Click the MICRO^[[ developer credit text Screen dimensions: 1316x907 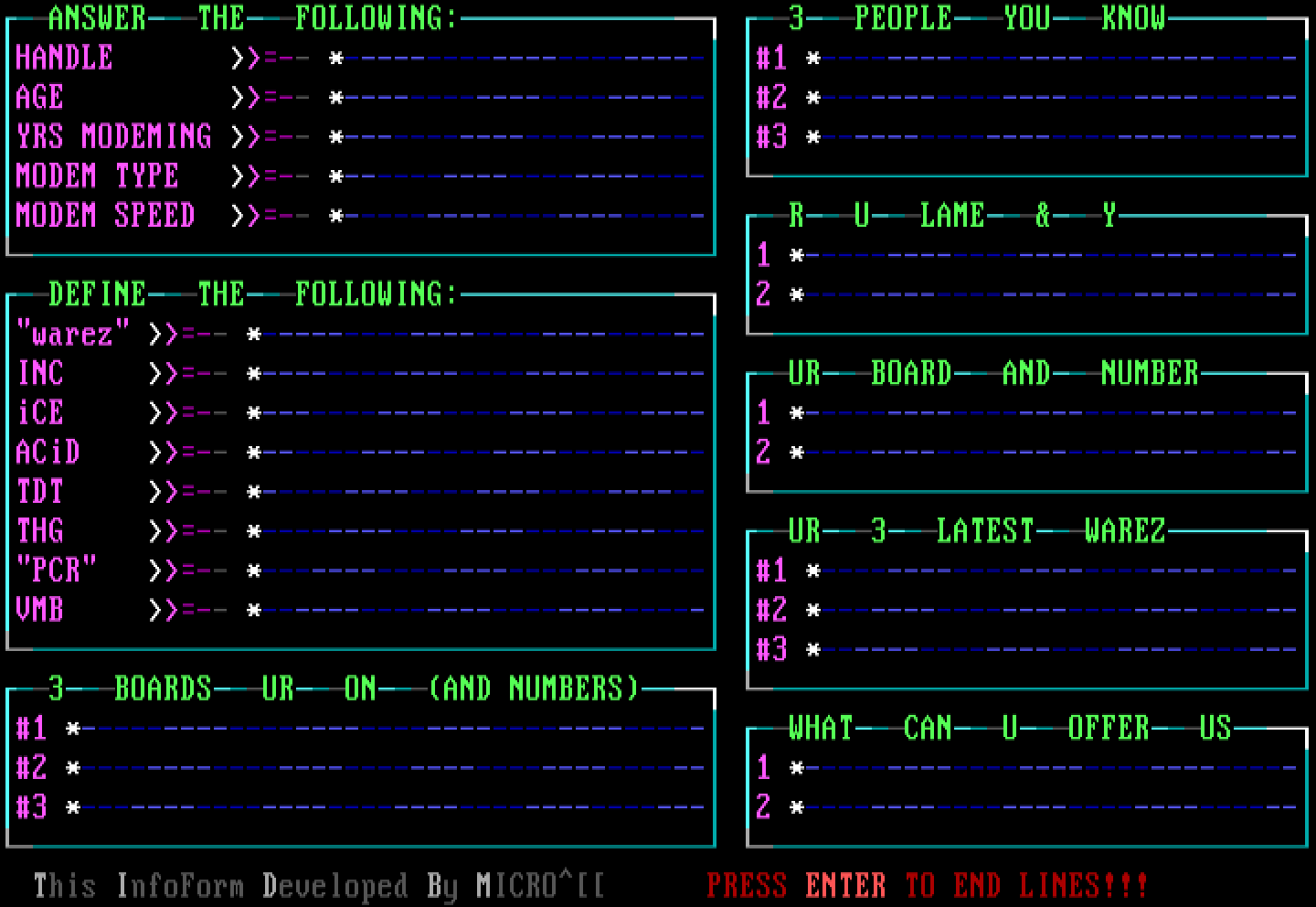pos(539,885)
